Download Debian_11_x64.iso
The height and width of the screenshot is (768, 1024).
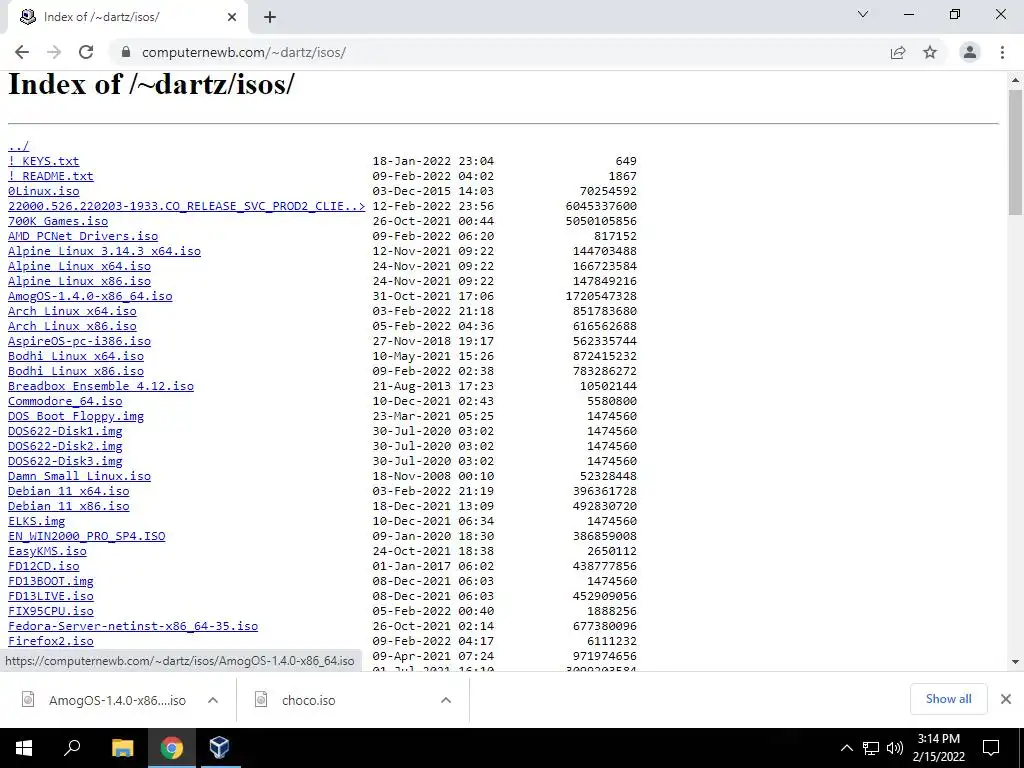click(x=69, y=491)
